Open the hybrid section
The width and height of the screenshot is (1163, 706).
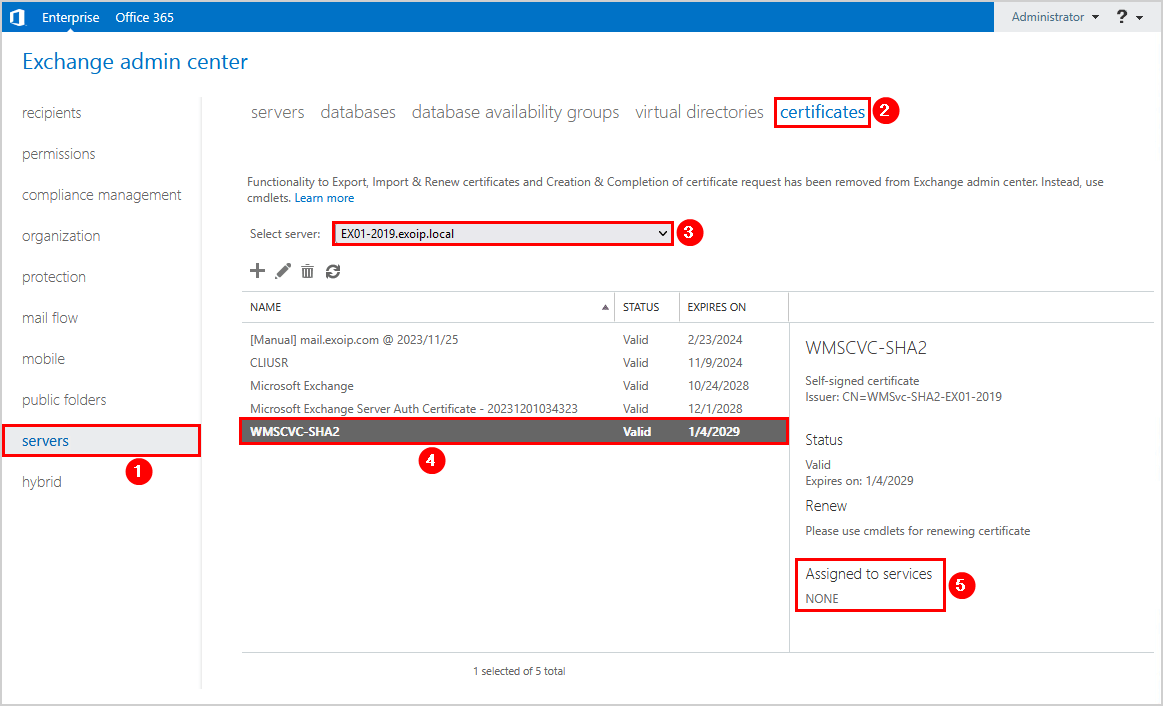(x=42, y=482)
